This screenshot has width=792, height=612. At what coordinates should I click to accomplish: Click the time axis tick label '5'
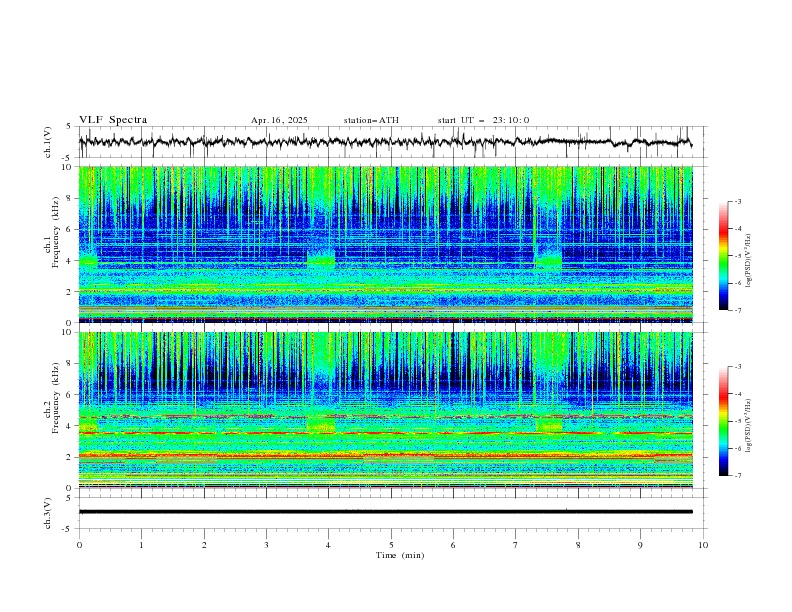(391, 545)
